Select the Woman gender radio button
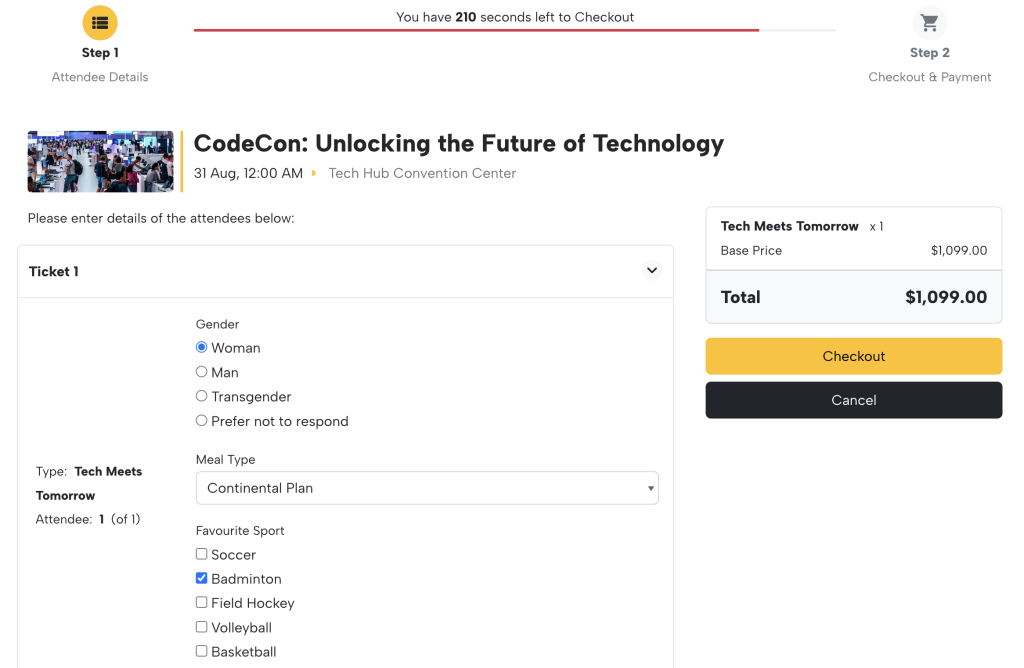Screen dimensions: 1024x668 pyautogui.click(x=202, y=347)
